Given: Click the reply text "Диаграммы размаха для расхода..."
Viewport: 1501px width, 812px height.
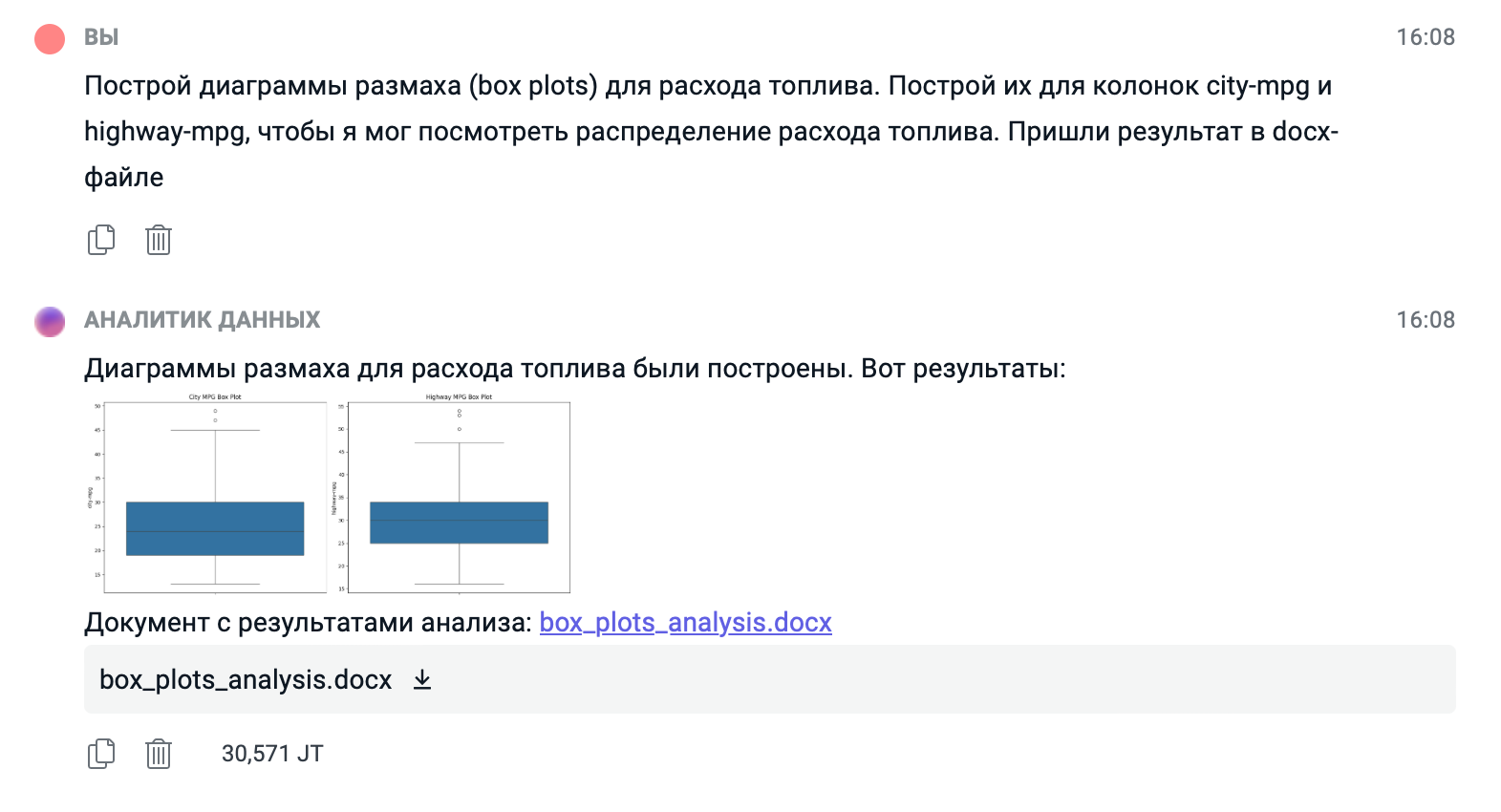Looking at the screenshot, I should click(x=574, y=369).
